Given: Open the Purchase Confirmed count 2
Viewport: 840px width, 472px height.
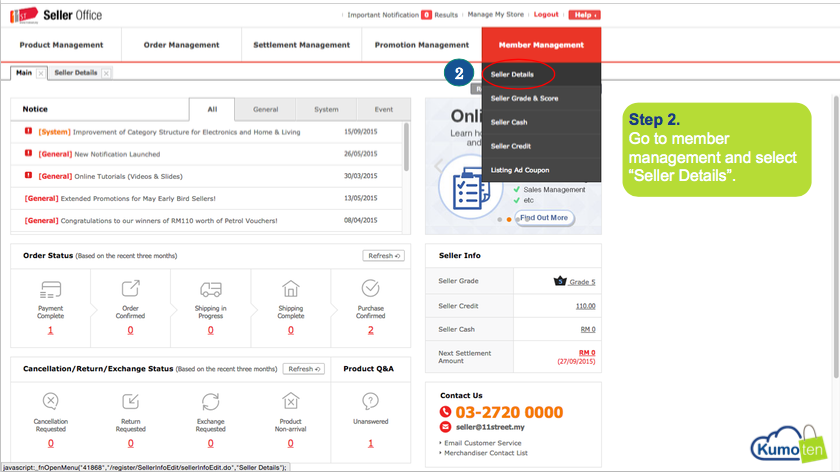Looking at the screenshot, I should coord(371,331).
